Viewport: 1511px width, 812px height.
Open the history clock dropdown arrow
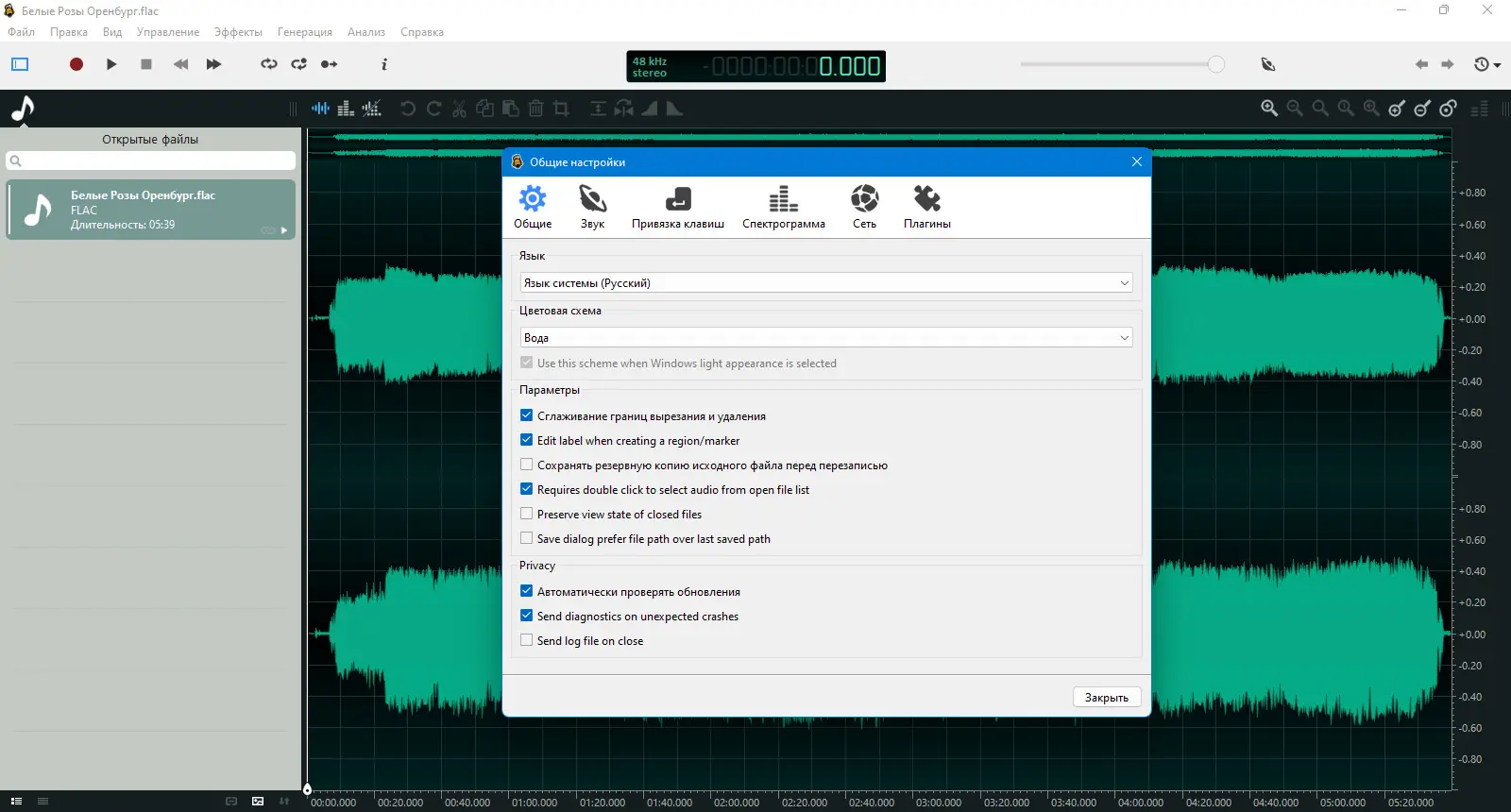[x=1498, y=65]
